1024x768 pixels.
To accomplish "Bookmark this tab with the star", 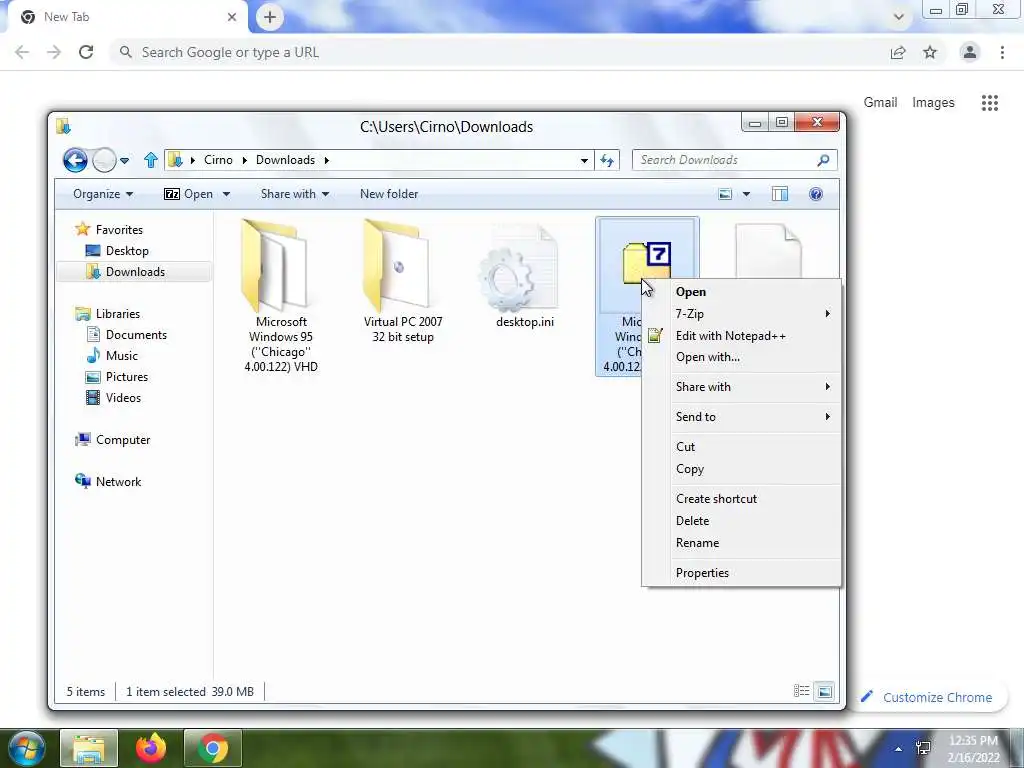I will point(930,52).
